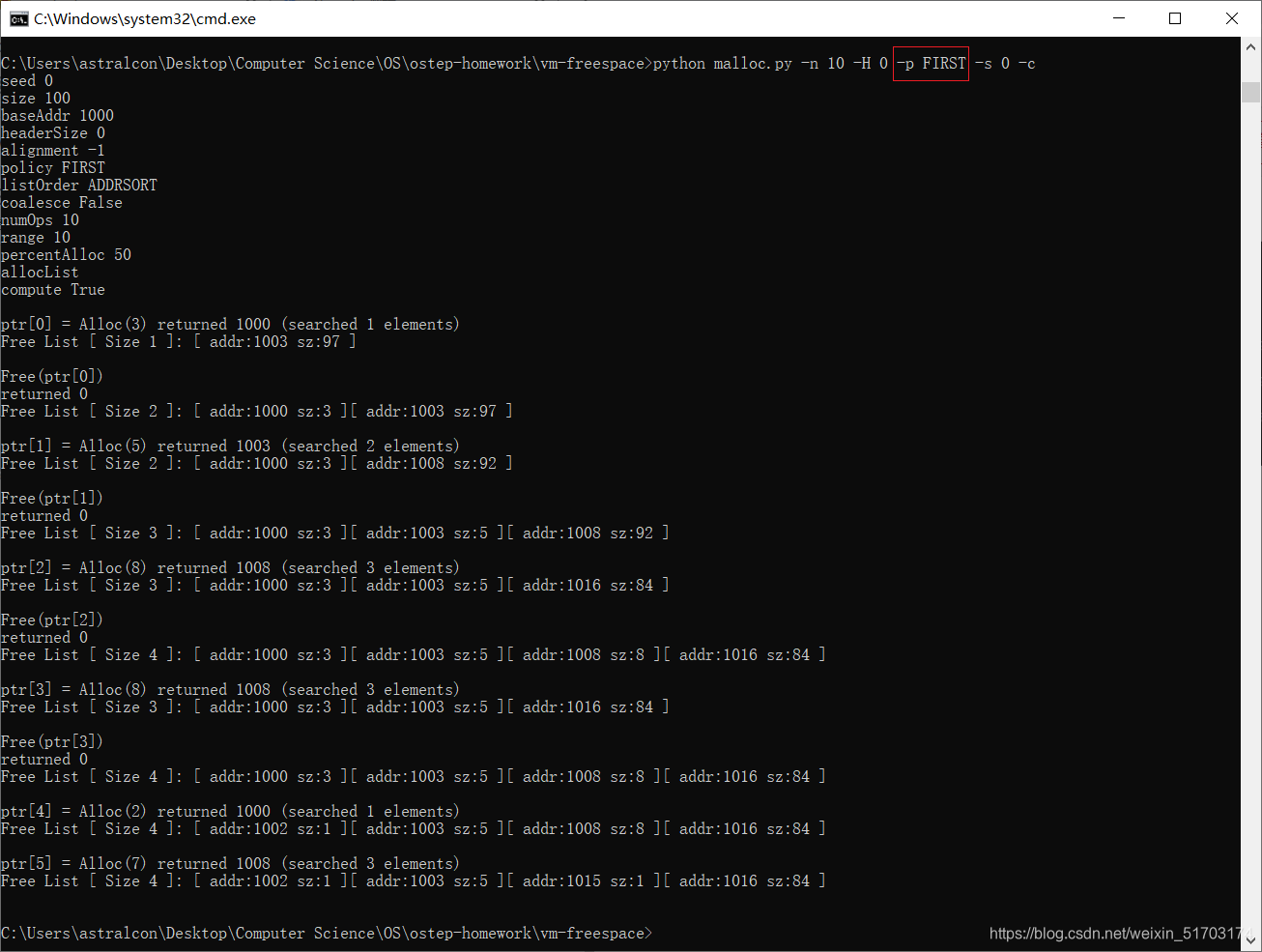The height and width of the screenshot is (952, 1262).
Task: Click the 'listOrder ADDRSORT' line
Action: 79,186
